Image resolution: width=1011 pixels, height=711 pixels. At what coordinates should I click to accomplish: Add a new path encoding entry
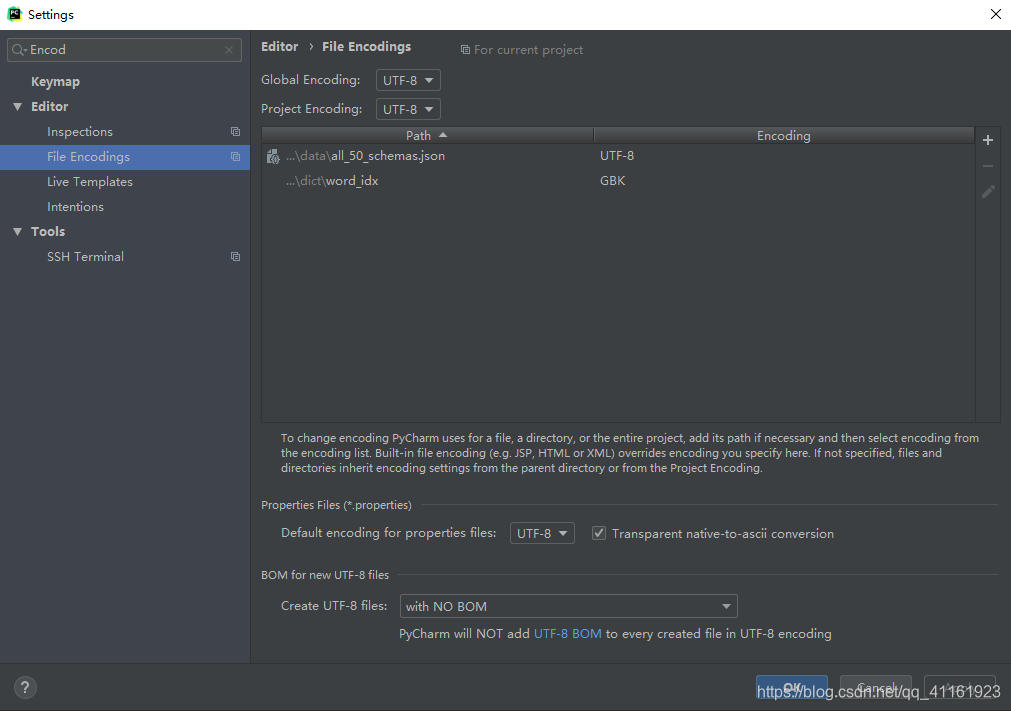pos(987,140)
